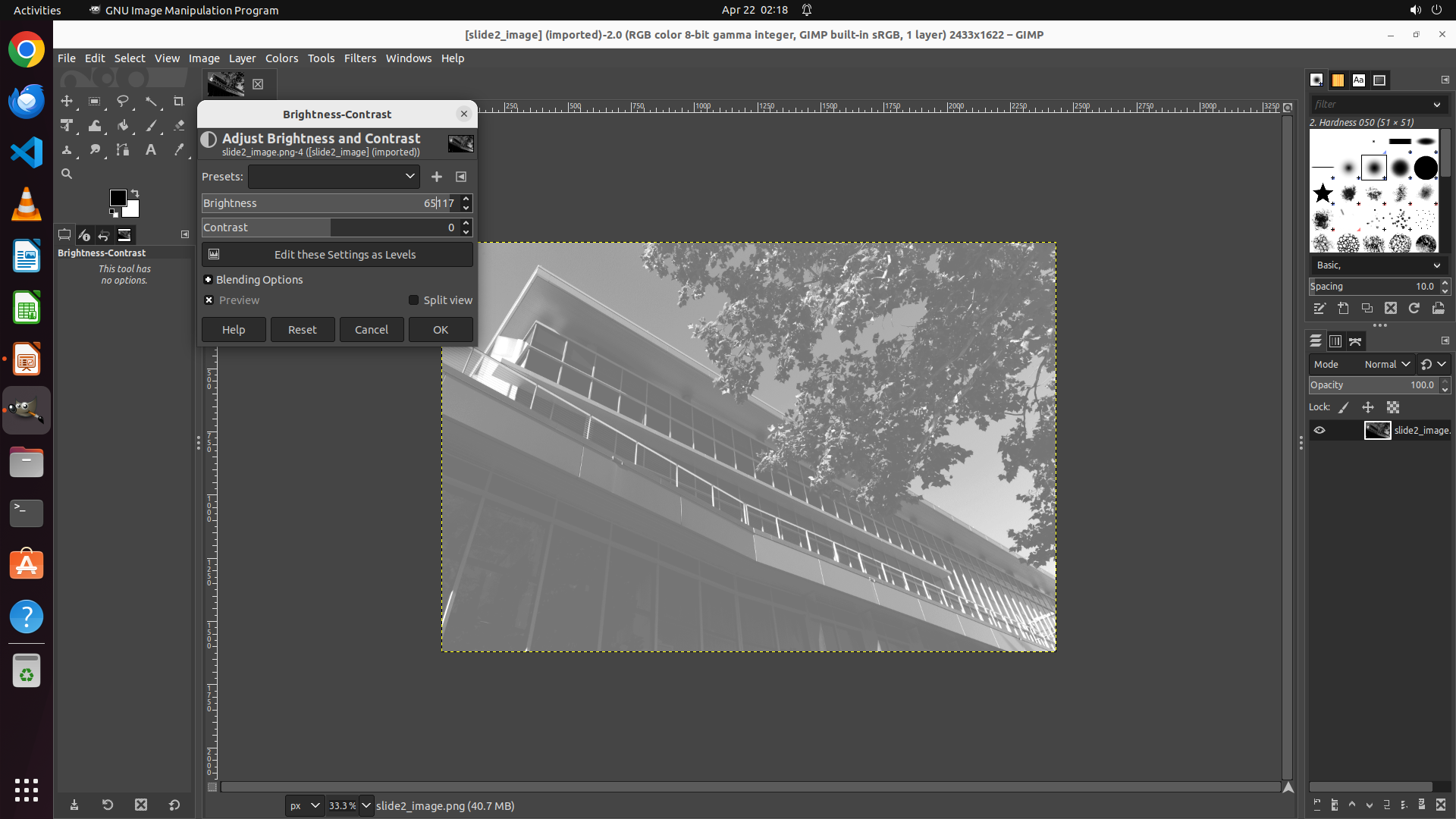Click the swap foreground/background colors arrow
Image resolution: width=1456 pixels, height=819 pixels.
pos(135,193)
